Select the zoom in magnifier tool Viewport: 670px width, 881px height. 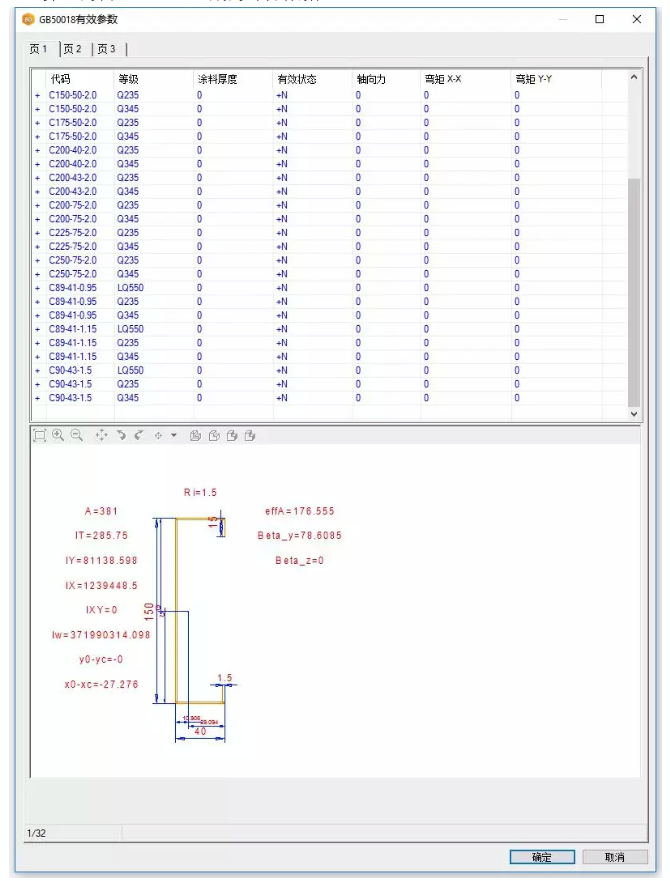pos(58,435)
